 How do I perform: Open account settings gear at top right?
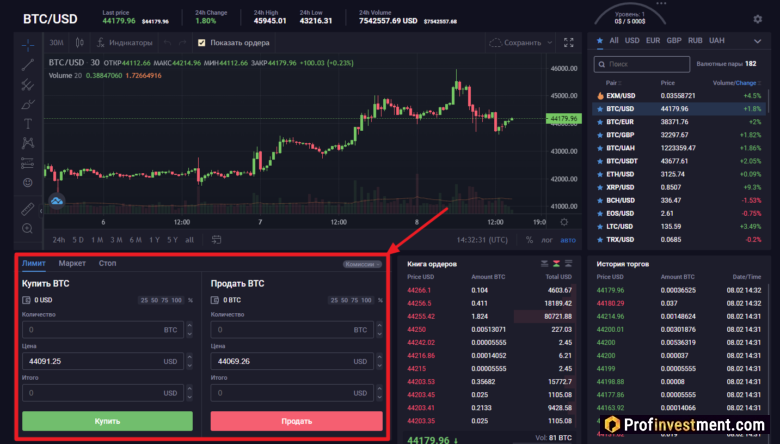point(758,19)
